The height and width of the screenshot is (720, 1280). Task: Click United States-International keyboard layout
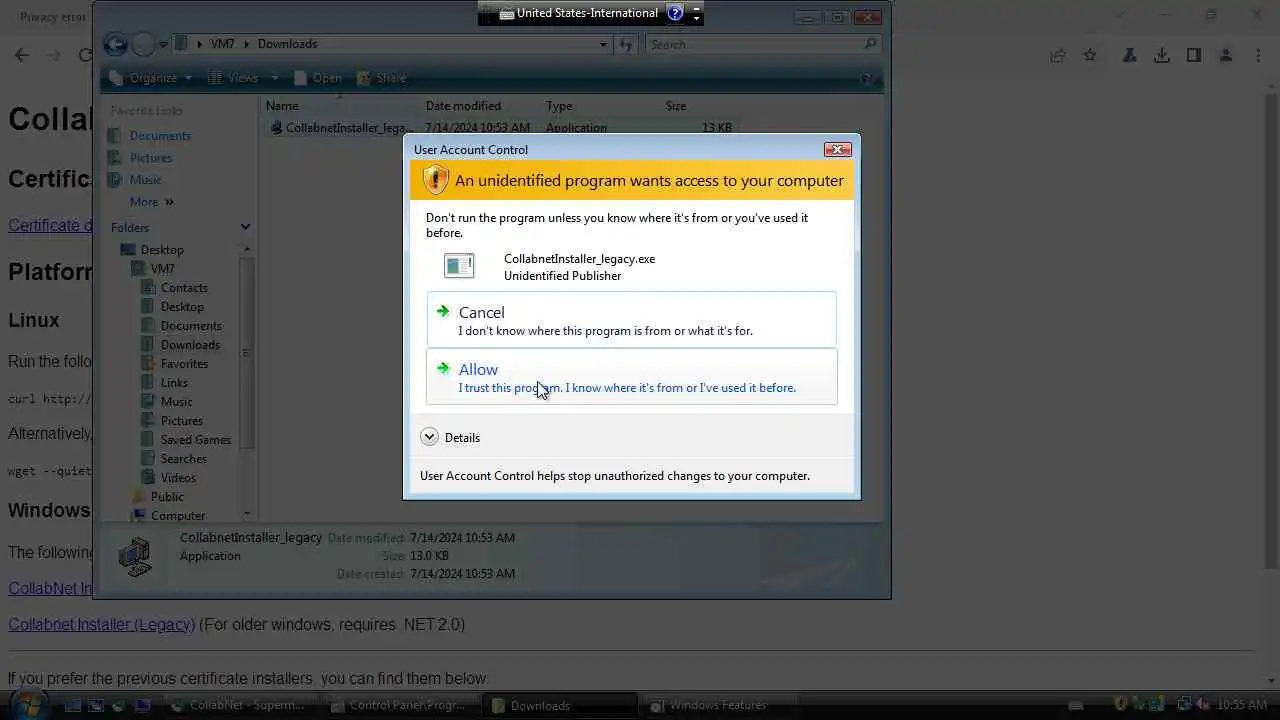tap(578, 13)
